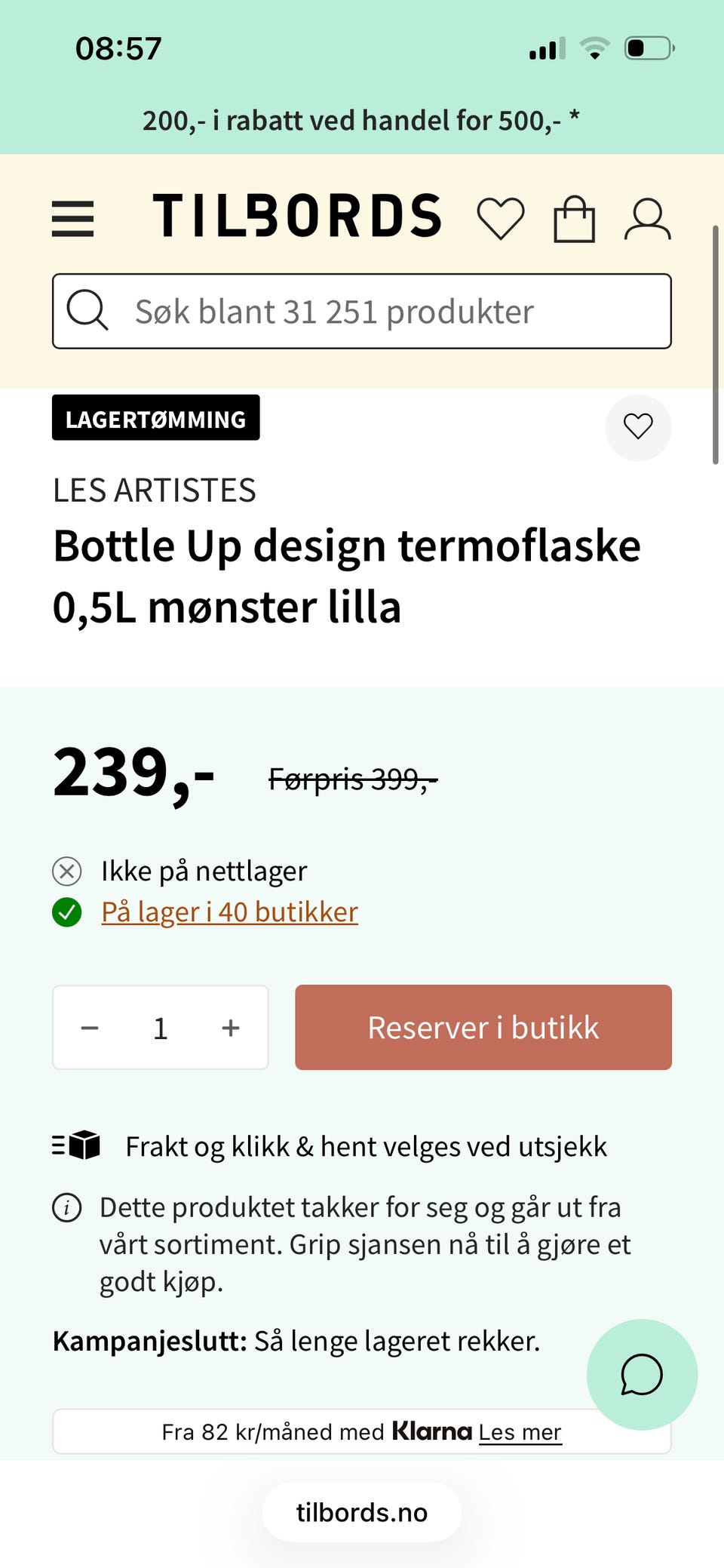Increase quantity with plus button
The height and width of the screenshot is (1568, 724).
click(x=231, y=1028)
